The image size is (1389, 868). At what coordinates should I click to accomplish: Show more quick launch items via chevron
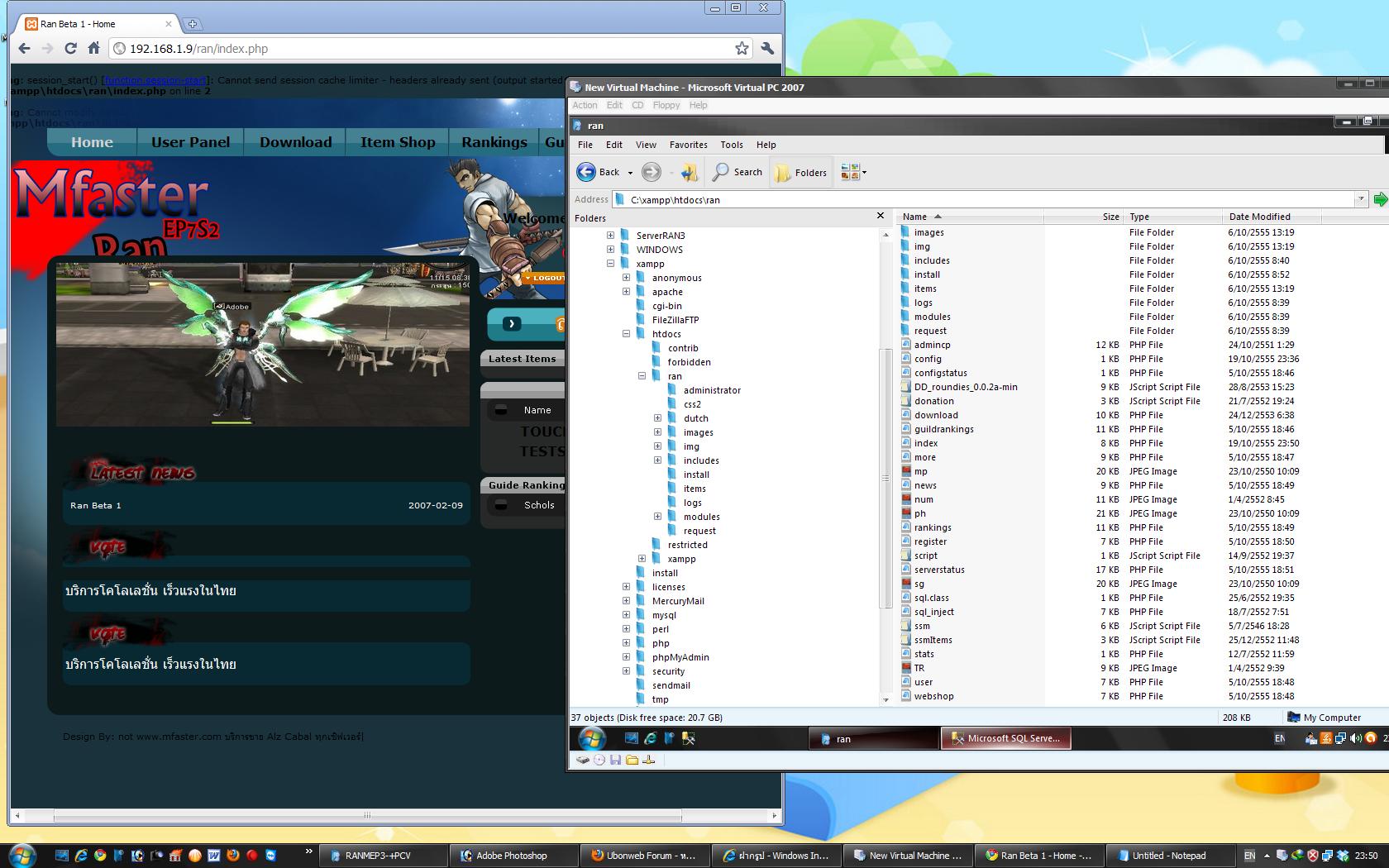(x=309, y=851)
